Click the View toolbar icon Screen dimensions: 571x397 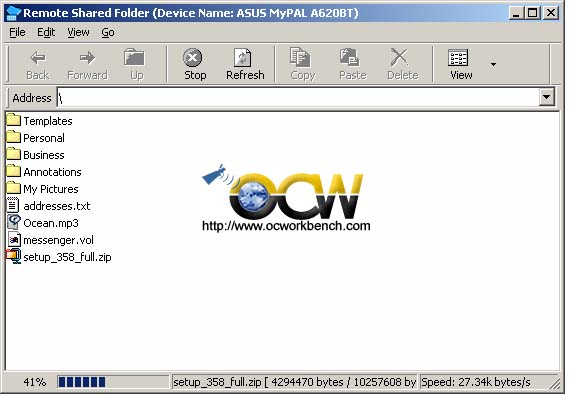point(458,58)
